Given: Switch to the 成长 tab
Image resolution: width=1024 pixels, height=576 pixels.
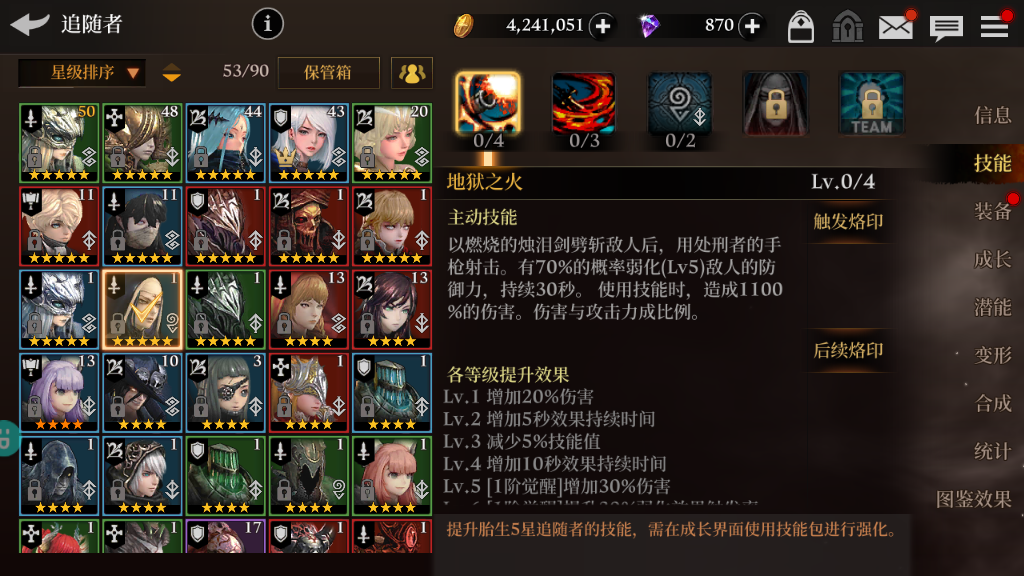Looking at the screenshot, I should coord(993,259).
